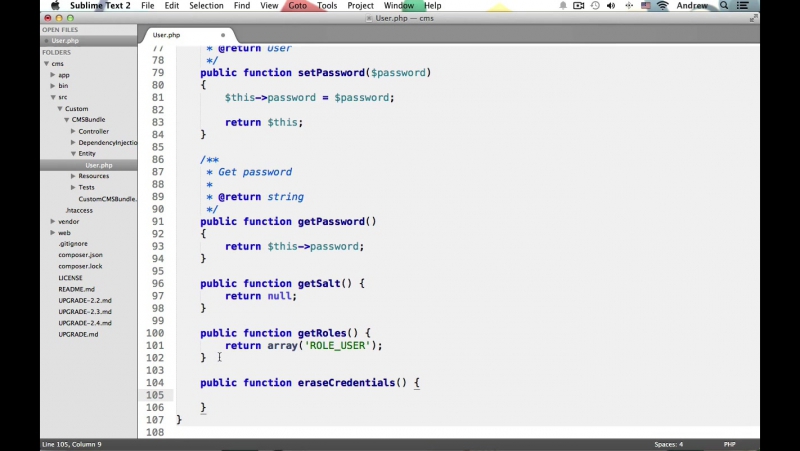Click the screen recording camera icon
The width and height of the screenshot is (800, 451).
(x=579, y=6)
